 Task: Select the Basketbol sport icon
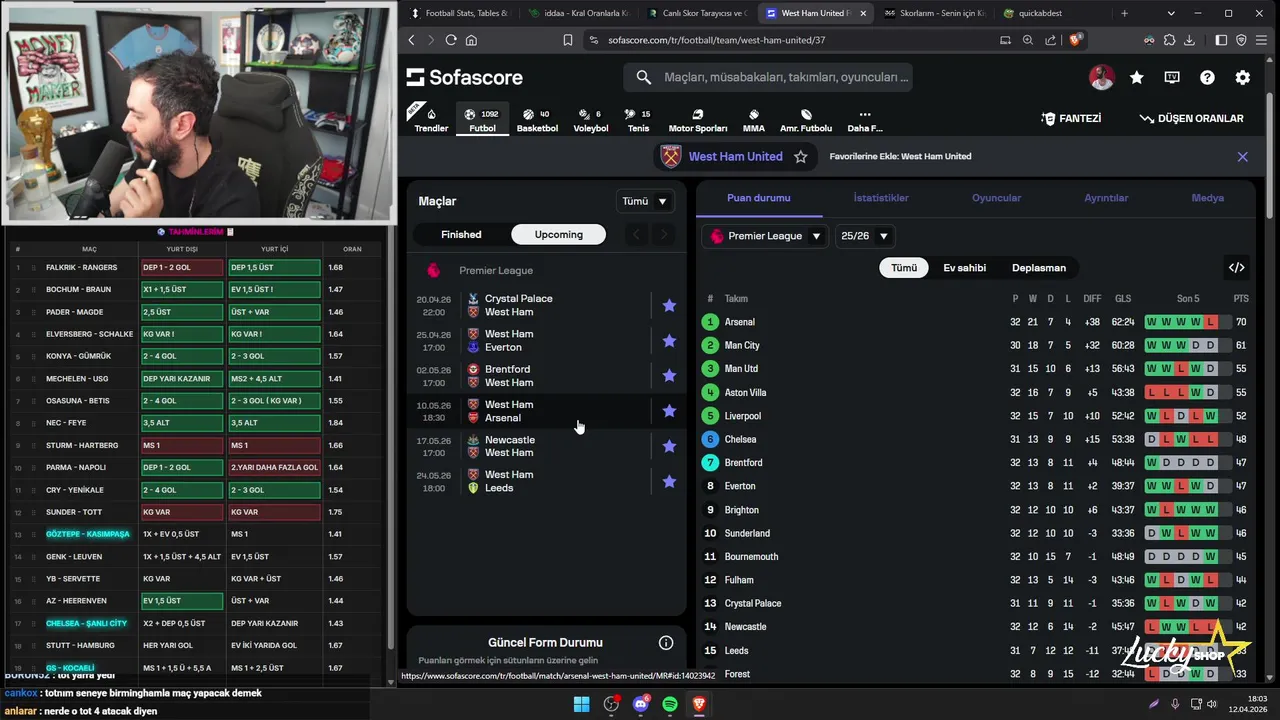tap(537, 119)
